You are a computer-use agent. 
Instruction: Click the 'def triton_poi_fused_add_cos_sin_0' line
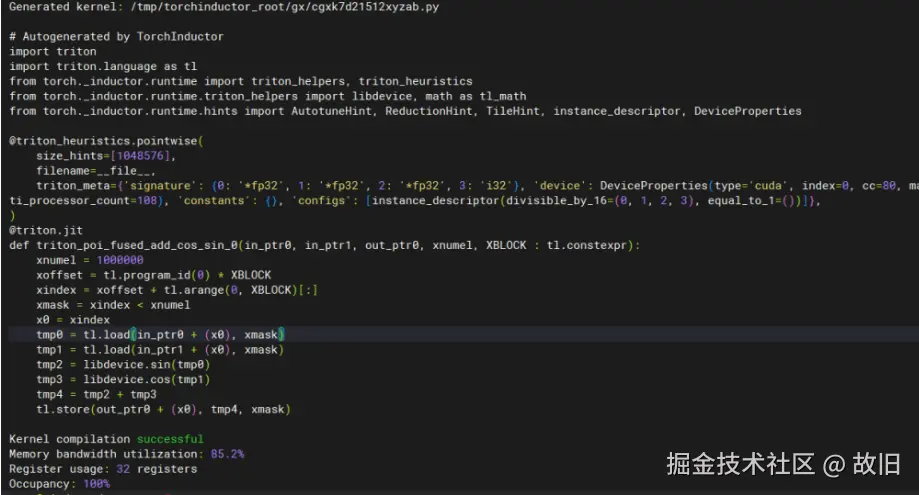[325, 245]
